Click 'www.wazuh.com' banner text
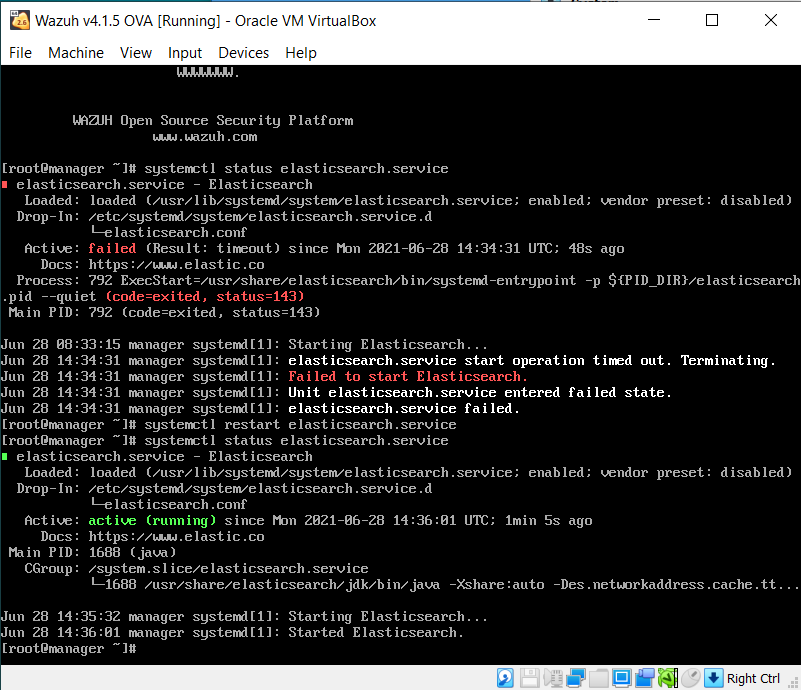 [x=205, y=137]
